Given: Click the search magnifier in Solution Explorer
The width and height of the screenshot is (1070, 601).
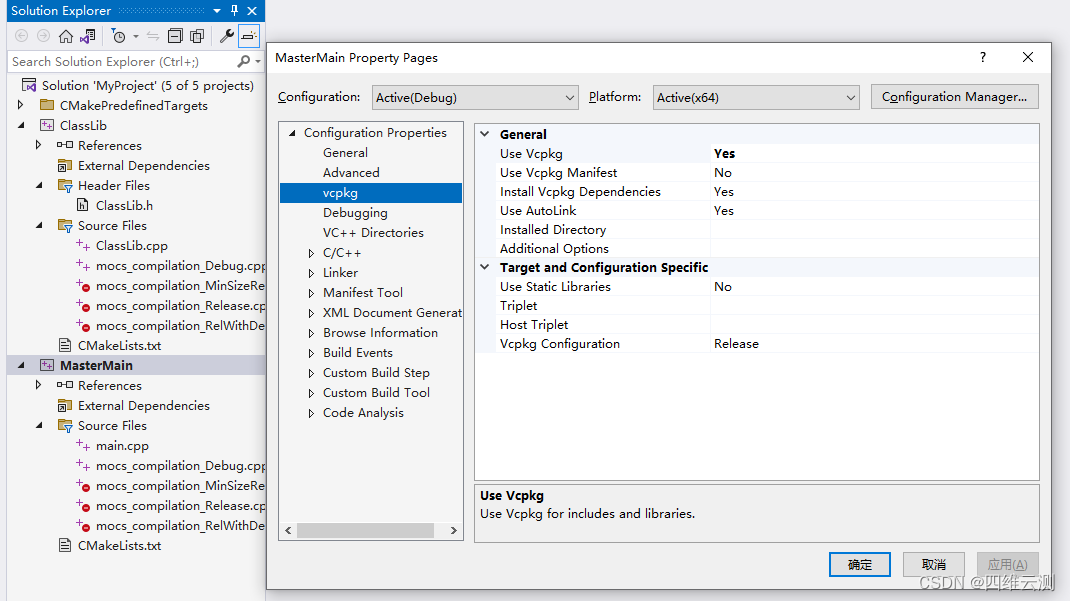Looking at the screenshot, I should coord(242,61).
